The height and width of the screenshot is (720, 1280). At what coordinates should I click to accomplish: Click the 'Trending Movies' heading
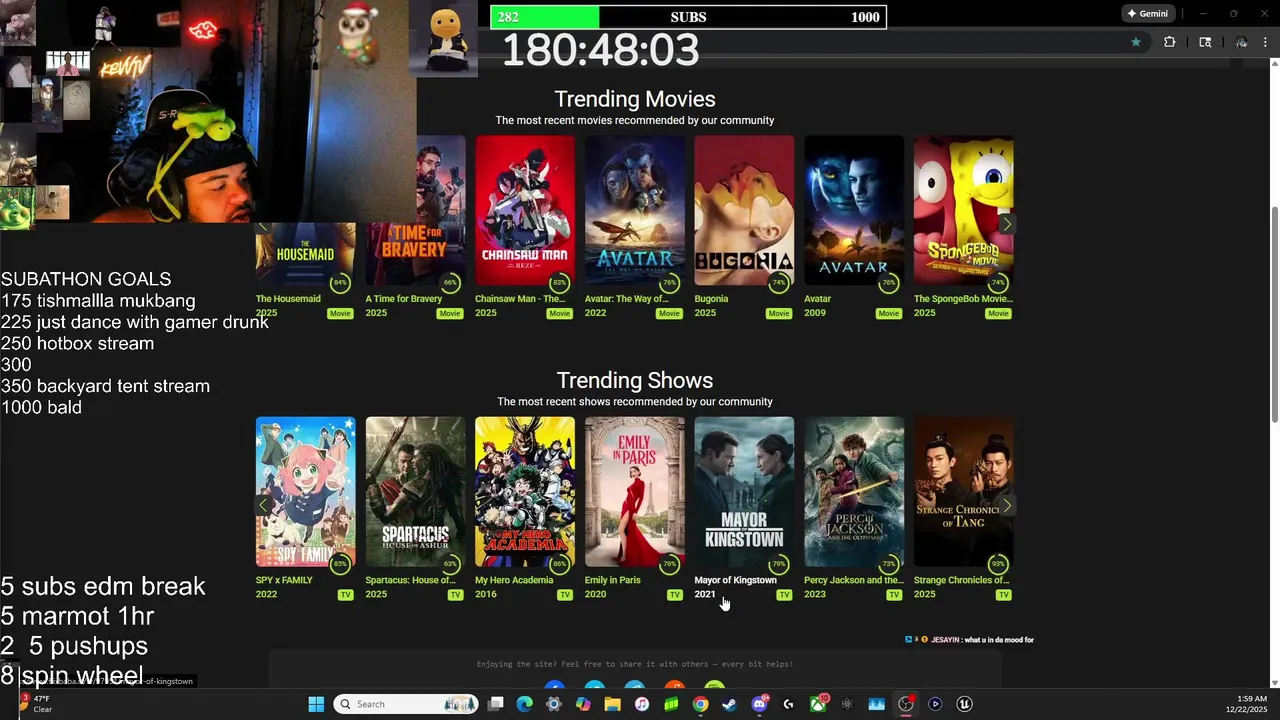635,99
